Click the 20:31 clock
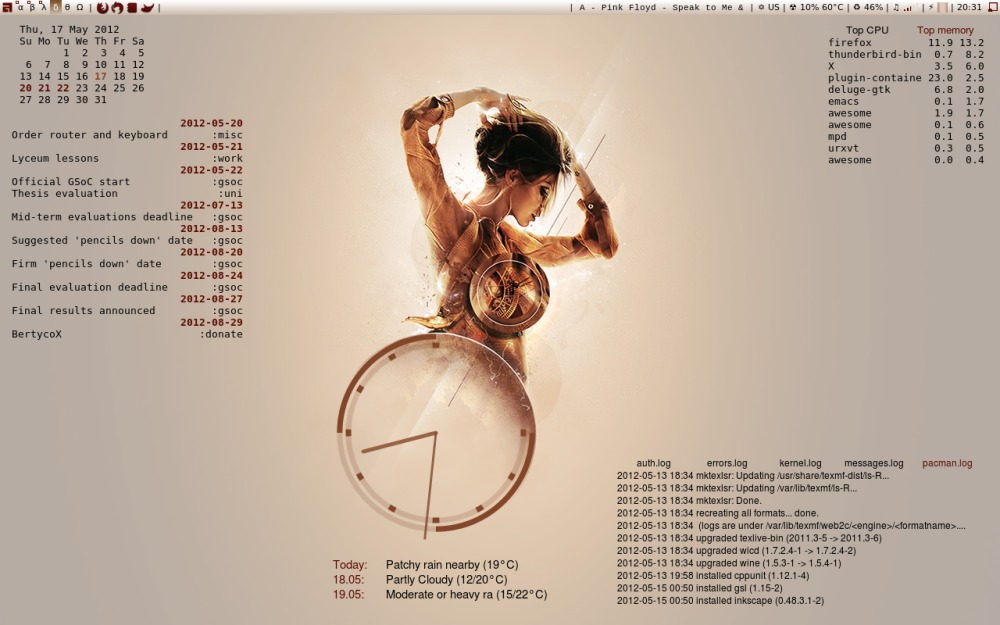Viewport: 1000px width, 625px height. (969, 7)
